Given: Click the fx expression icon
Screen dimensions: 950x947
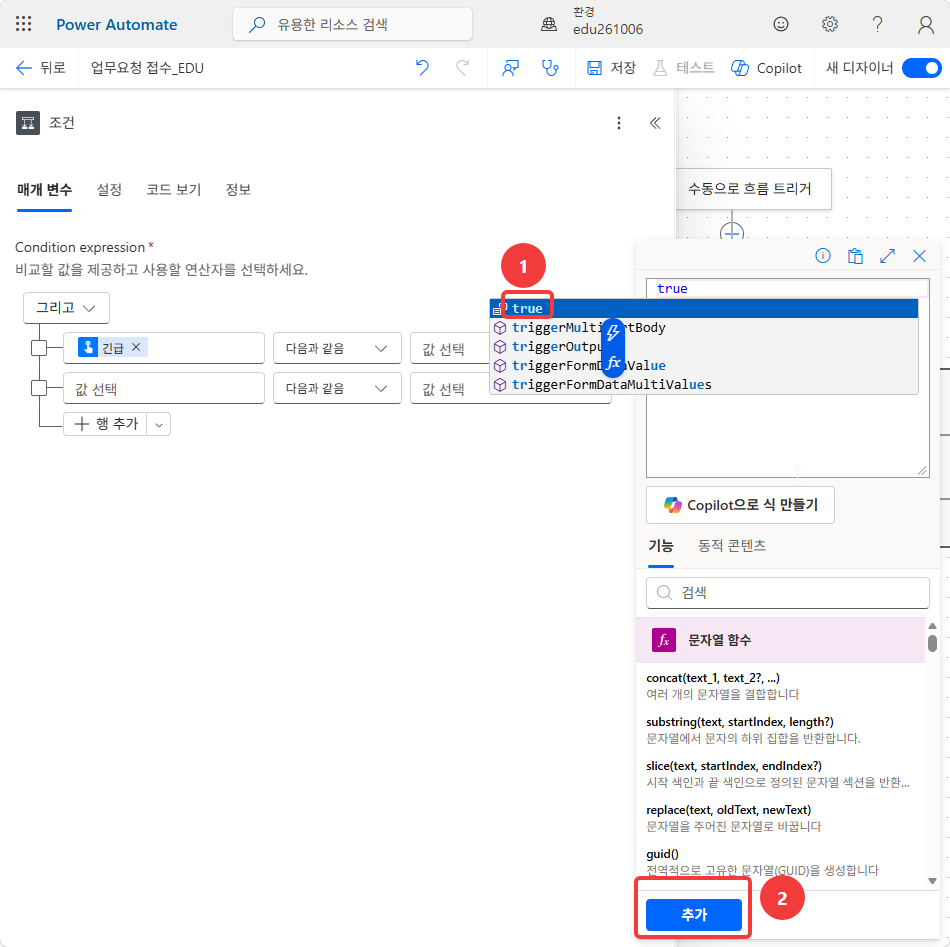Looking at the screenshot, I should click(x=613, y=362).
